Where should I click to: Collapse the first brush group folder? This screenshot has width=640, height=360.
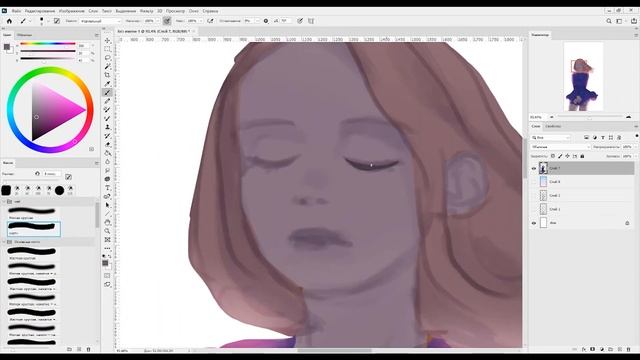point(4,202)
